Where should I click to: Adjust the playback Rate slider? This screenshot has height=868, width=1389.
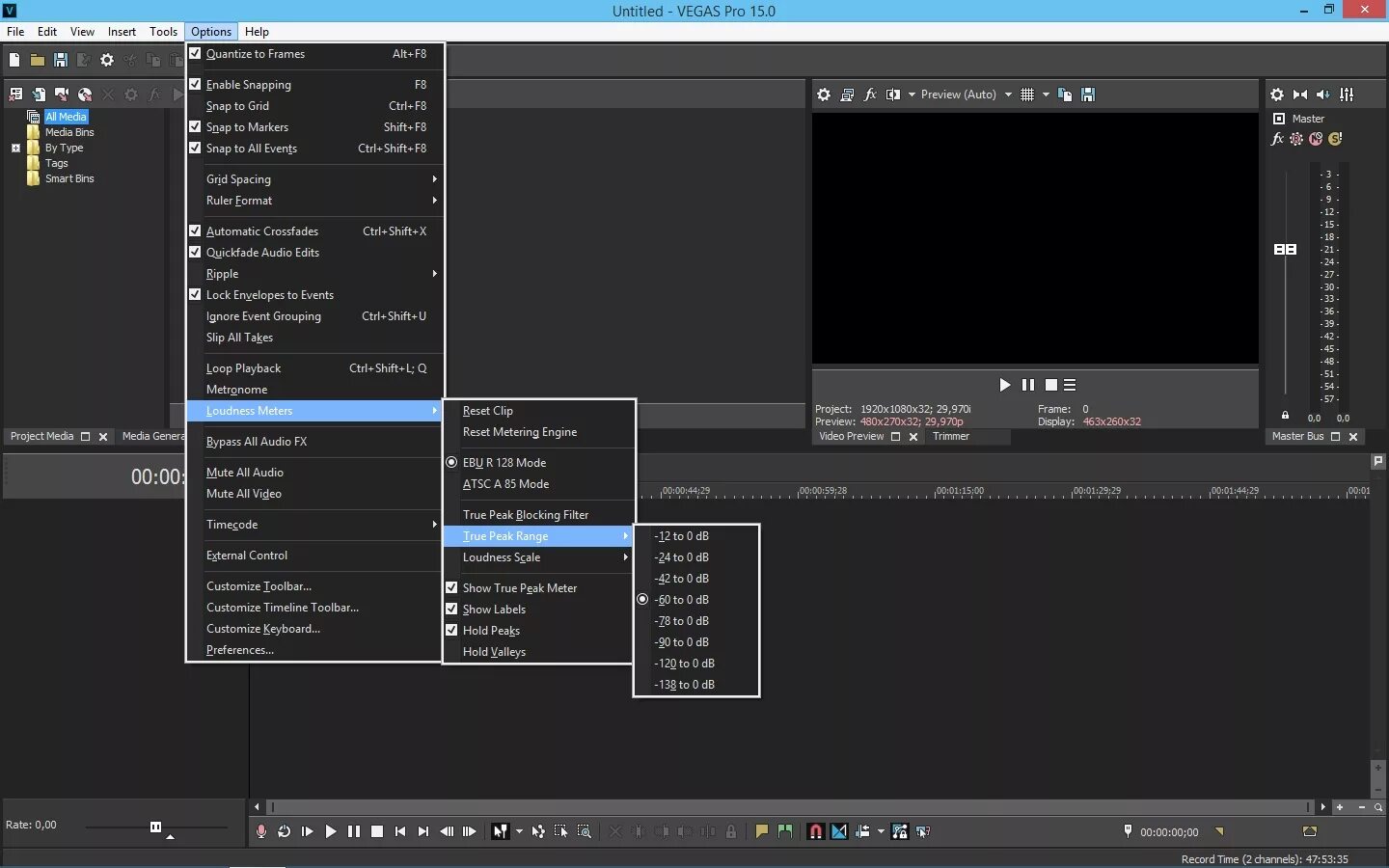[155, 827]
